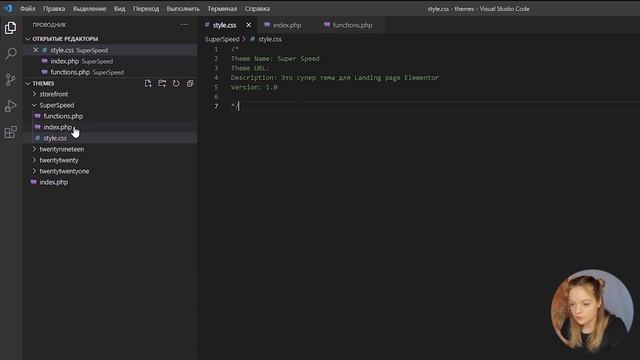Open the Source Control view
Screen dimensions: 640x360
pyautogui.click(x=11, y=80)
